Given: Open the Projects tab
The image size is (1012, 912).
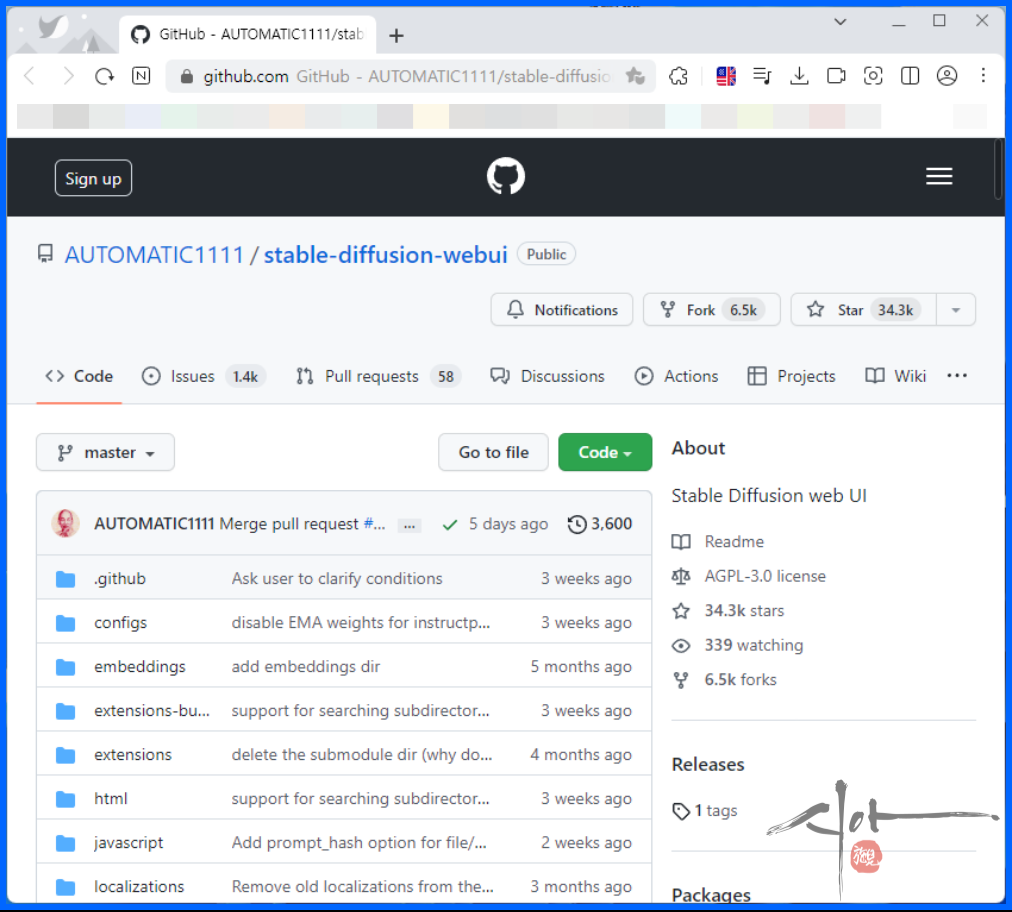Looking at the screenshot, I should click(x=791, y=376).
